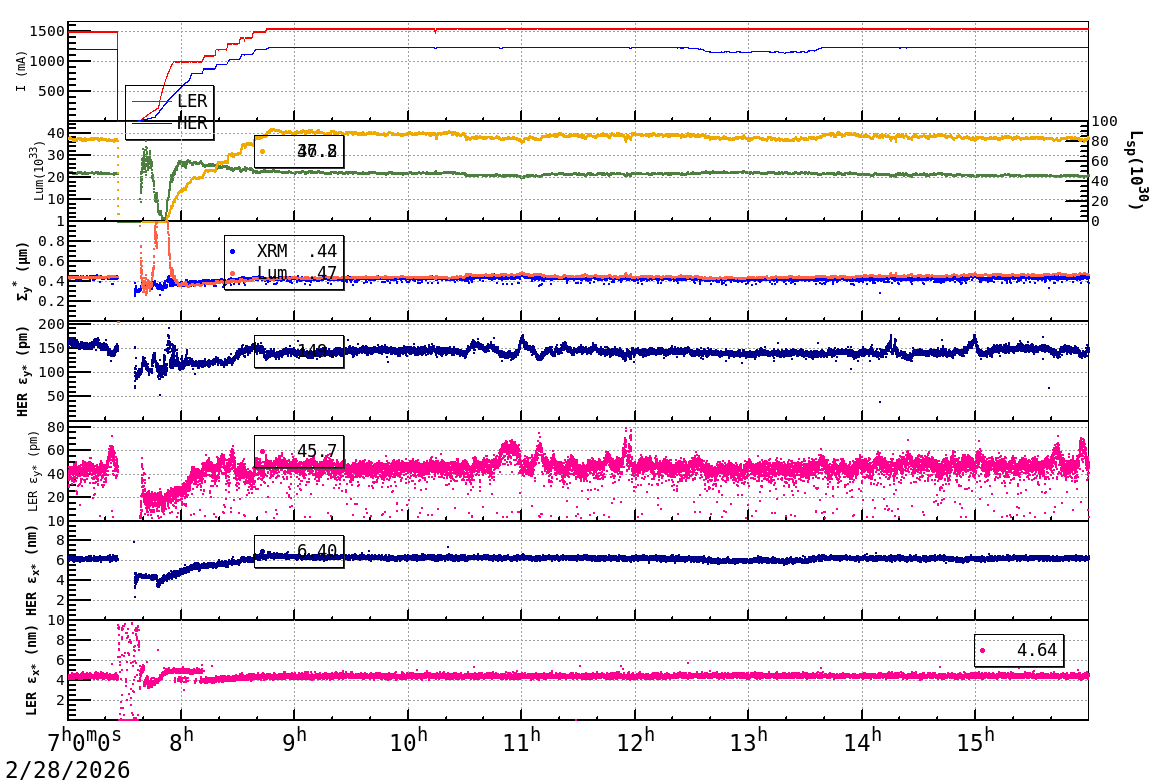
Task: Click the 7h0m0s time axis label
Action: pos(85,742)
